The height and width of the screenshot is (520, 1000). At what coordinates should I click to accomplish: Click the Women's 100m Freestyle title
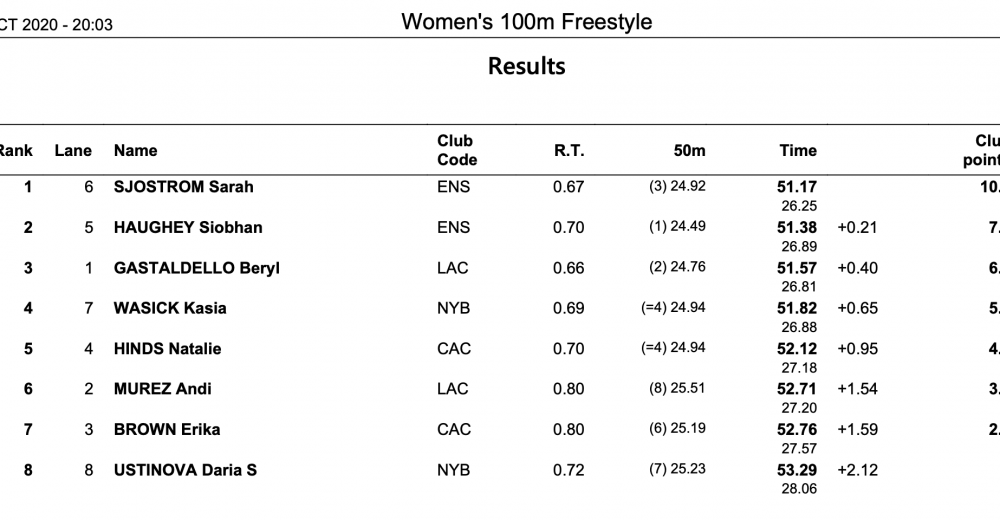[x=527, y=22]
